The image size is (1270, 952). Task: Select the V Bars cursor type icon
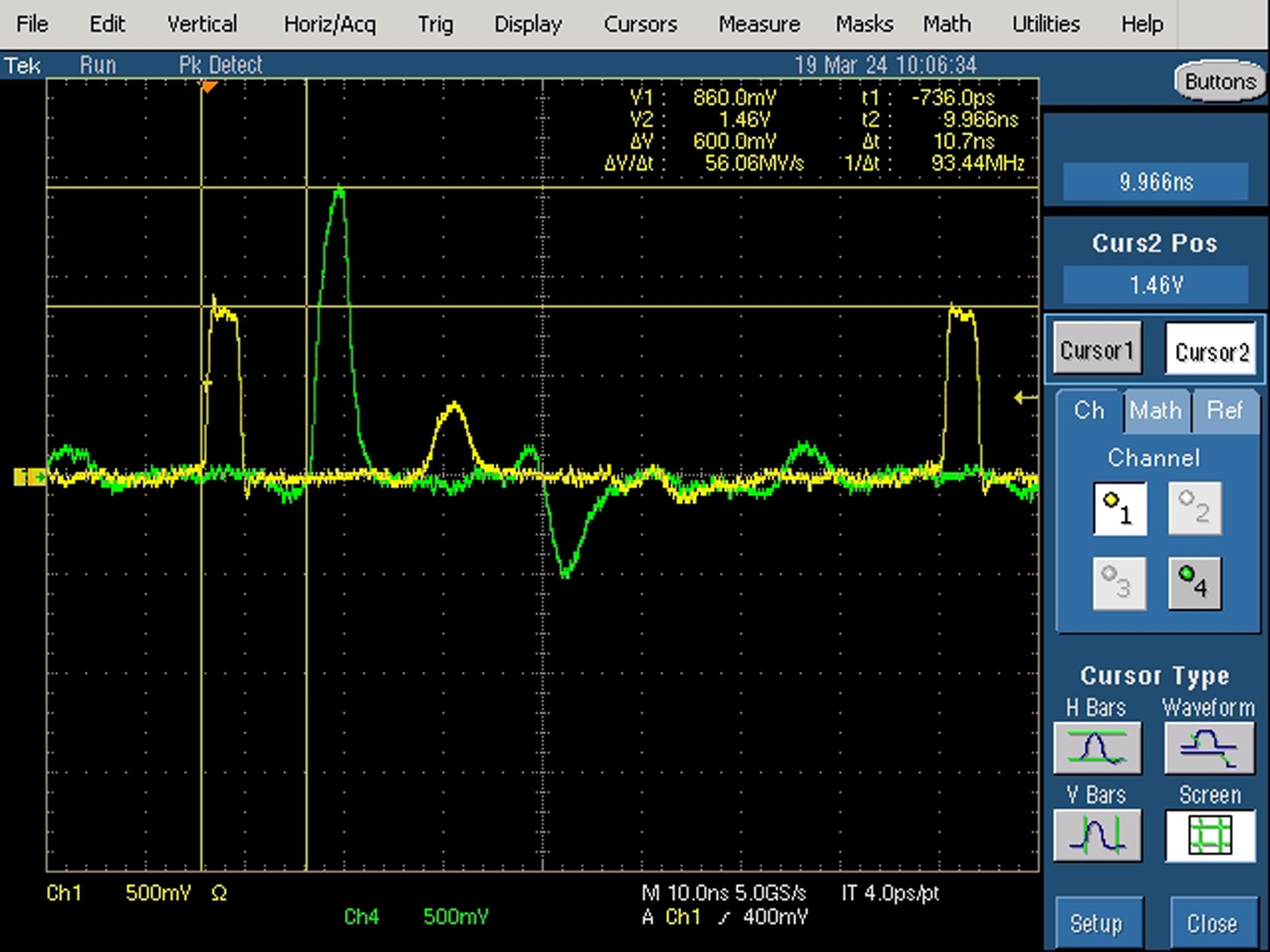pos(1097,835)
